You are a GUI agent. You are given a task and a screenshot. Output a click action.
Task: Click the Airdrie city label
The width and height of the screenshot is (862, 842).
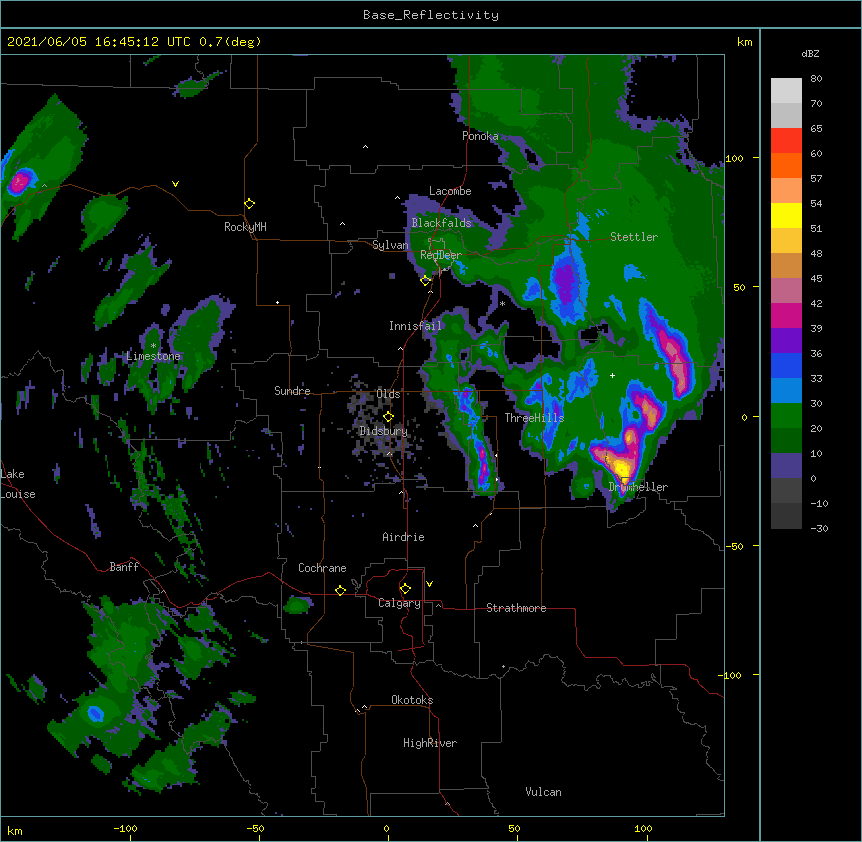(403, 537)
